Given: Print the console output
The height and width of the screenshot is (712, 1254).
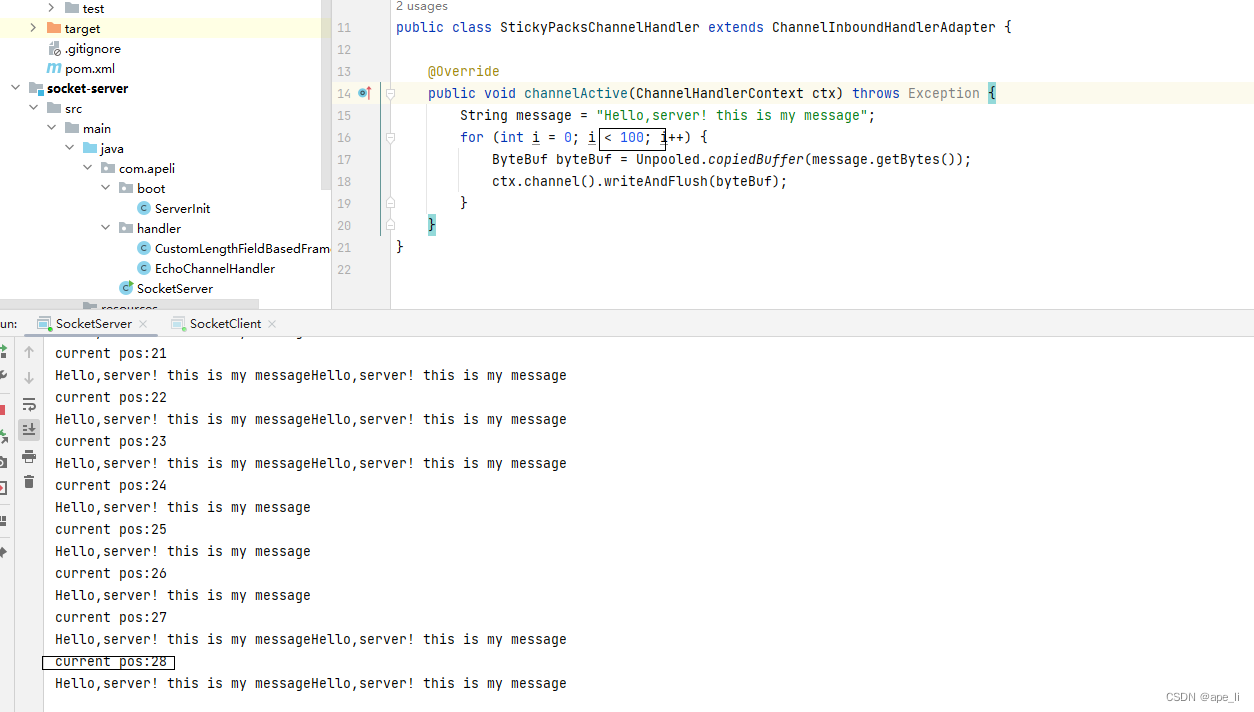Looking at the screenshot, I should (x=28, y=455).
